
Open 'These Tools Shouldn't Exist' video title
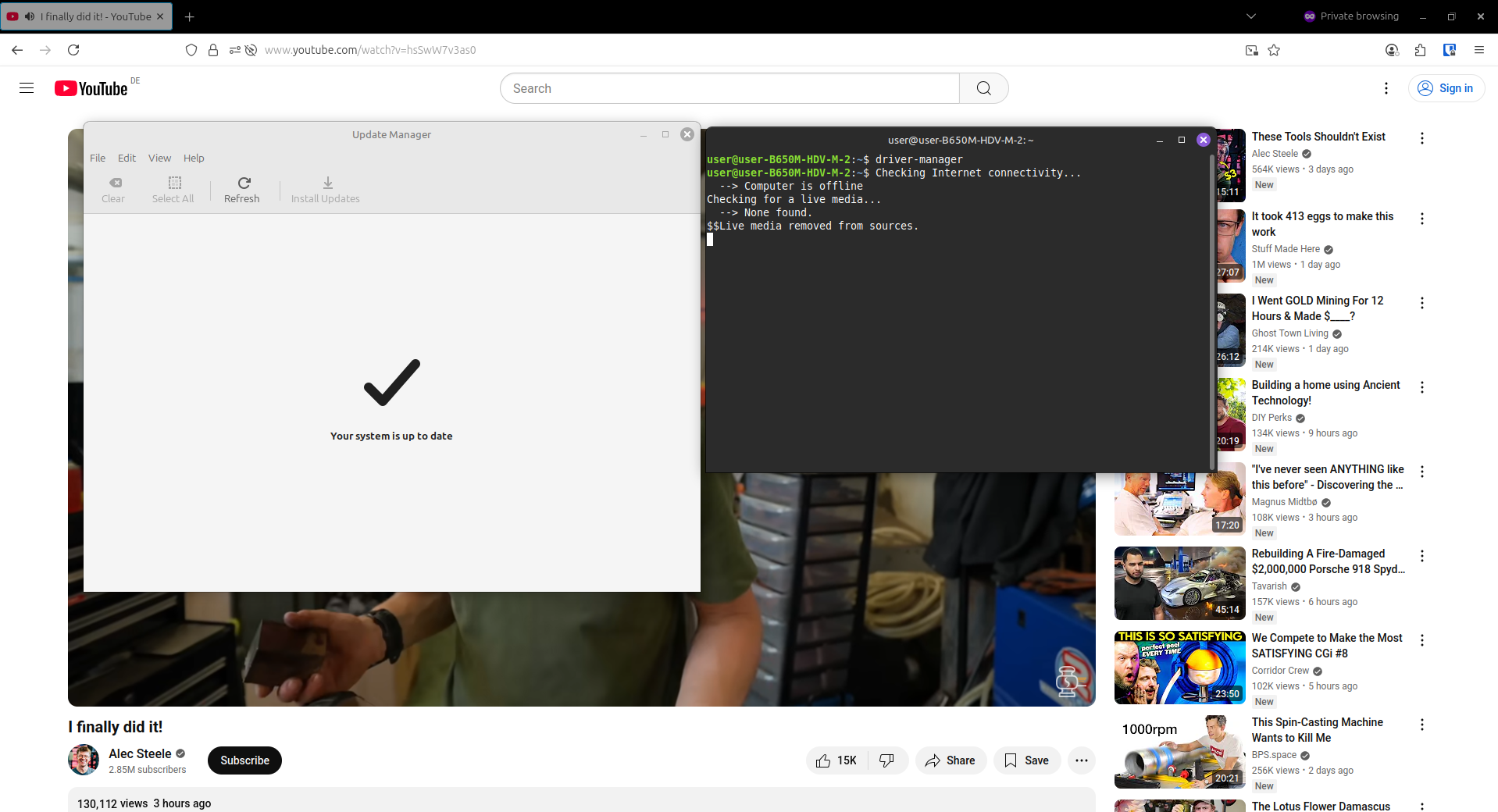point(1318,137)
